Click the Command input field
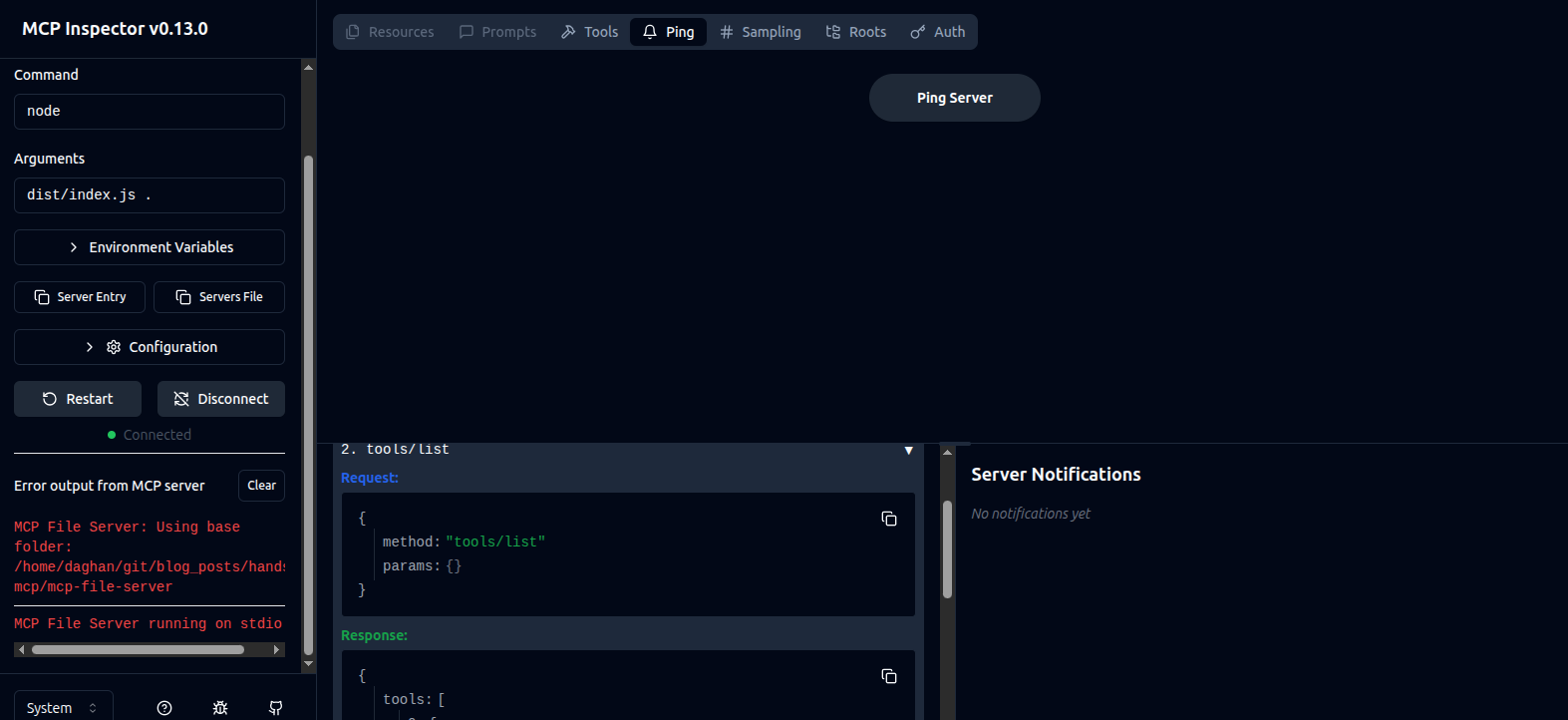This screenshot has width=1568, height=720. [x=150, y=112]
